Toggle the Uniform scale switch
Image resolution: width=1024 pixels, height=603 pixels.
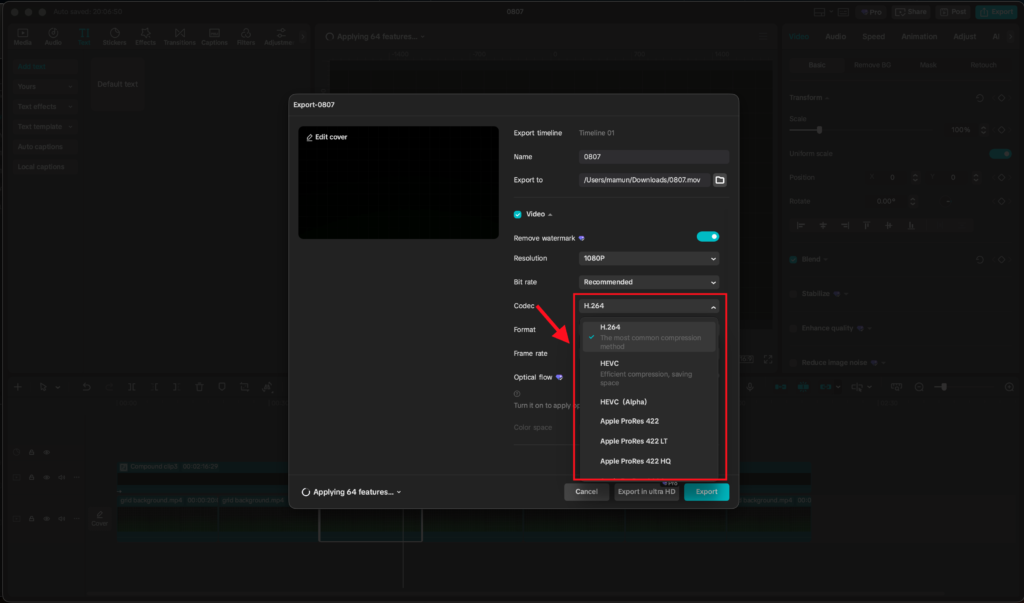pos(1000,154)
